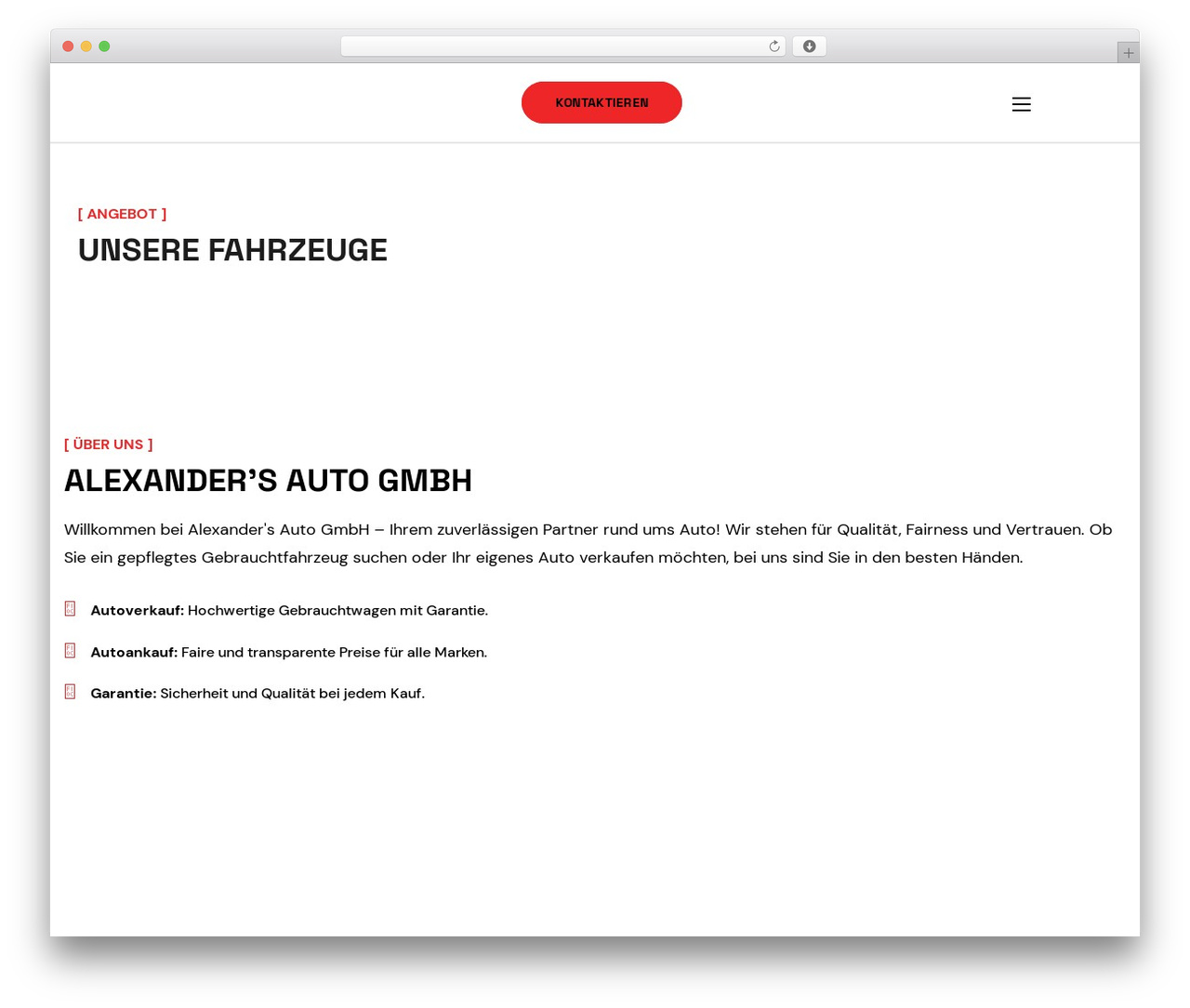Click the [ ANGEBOT ] section label
This screenshot has width=1190, height=1008.
point(123,214)
